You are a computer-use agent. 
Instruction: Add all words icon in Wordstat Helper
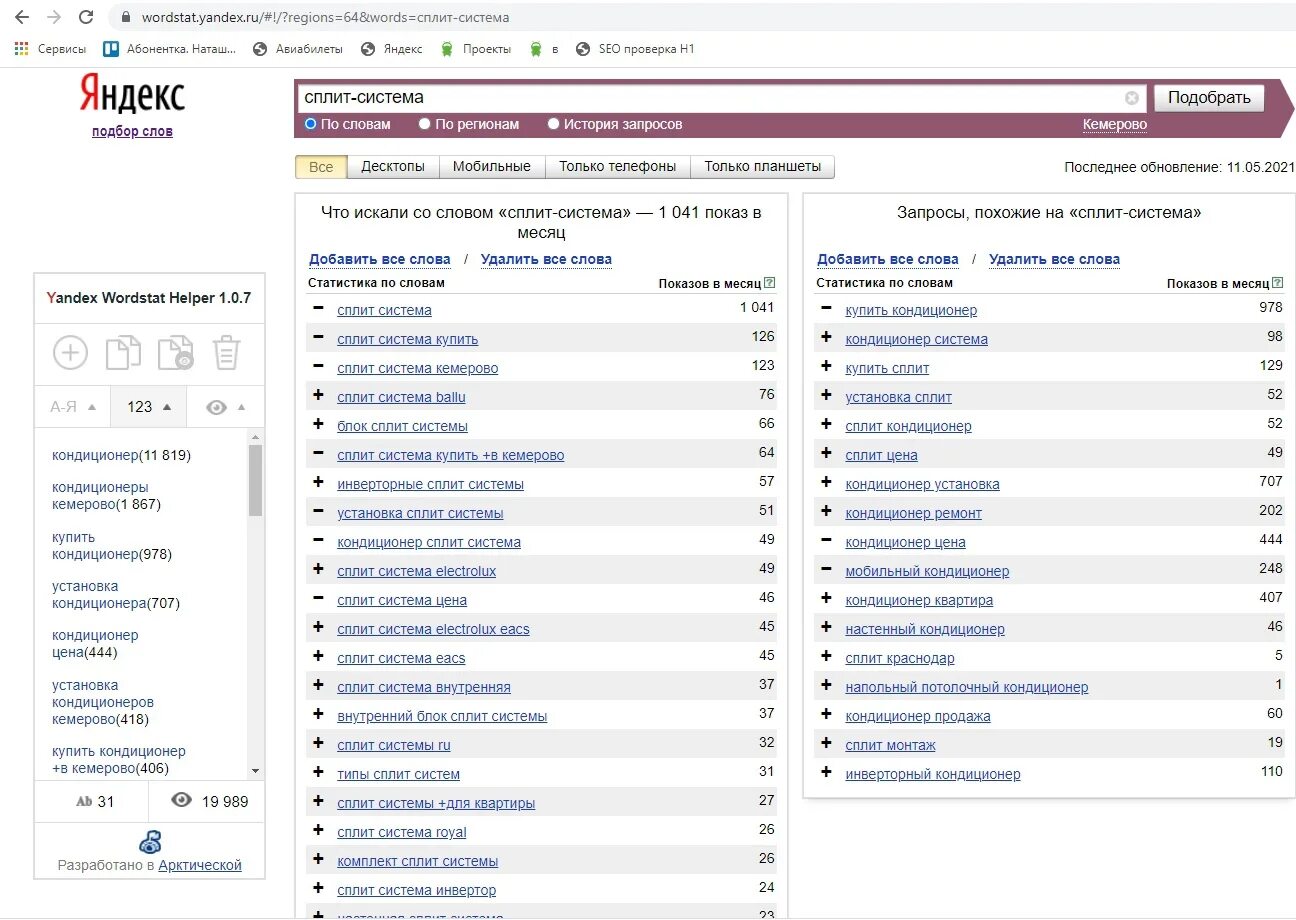70,353
